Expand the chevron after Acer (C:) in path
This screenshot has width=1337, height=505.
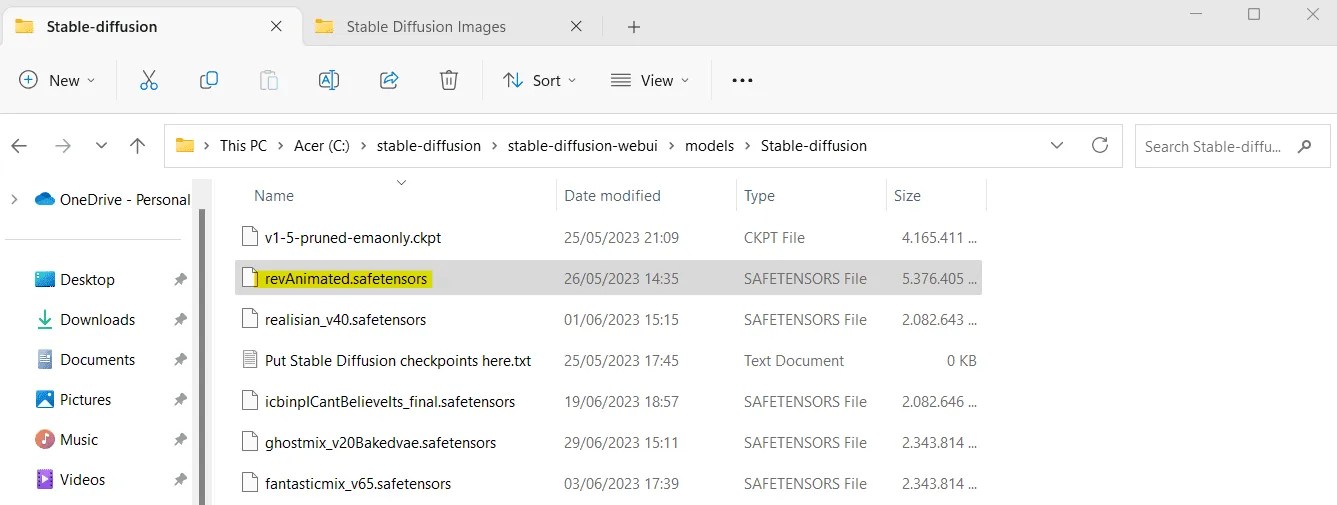[363, 146]
